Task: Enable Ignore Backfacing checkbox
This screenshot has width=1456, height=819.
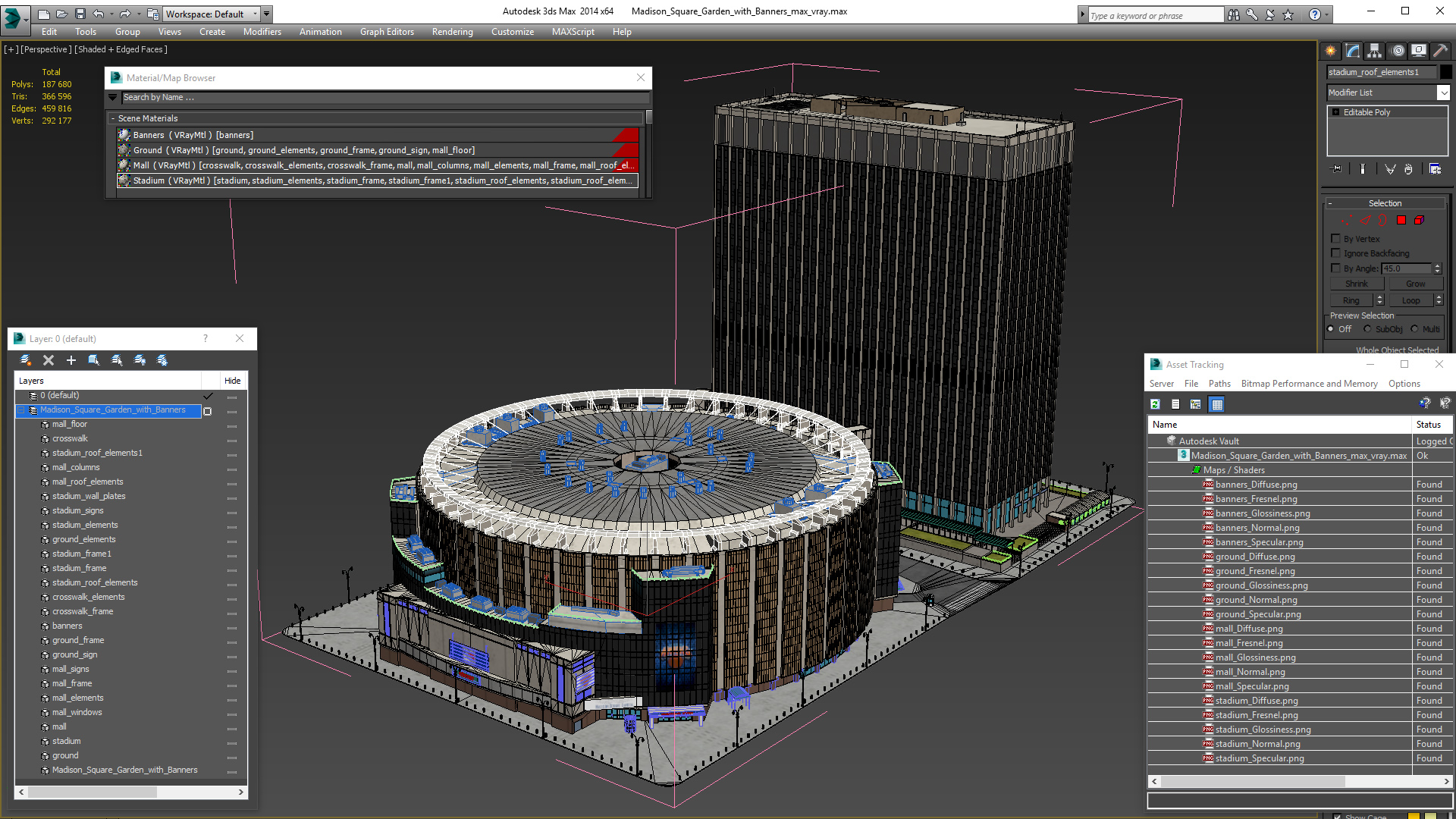Action: (1335, 253)
